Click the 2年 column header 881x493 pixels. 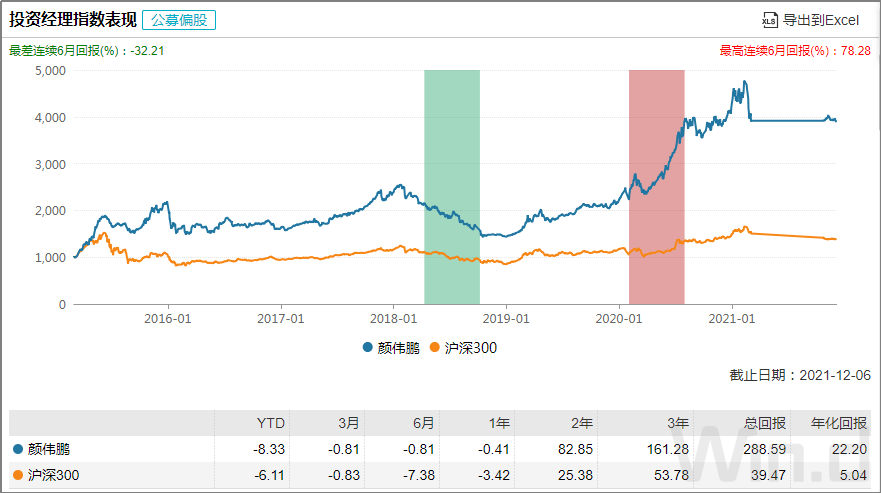(x=582, y=423)
